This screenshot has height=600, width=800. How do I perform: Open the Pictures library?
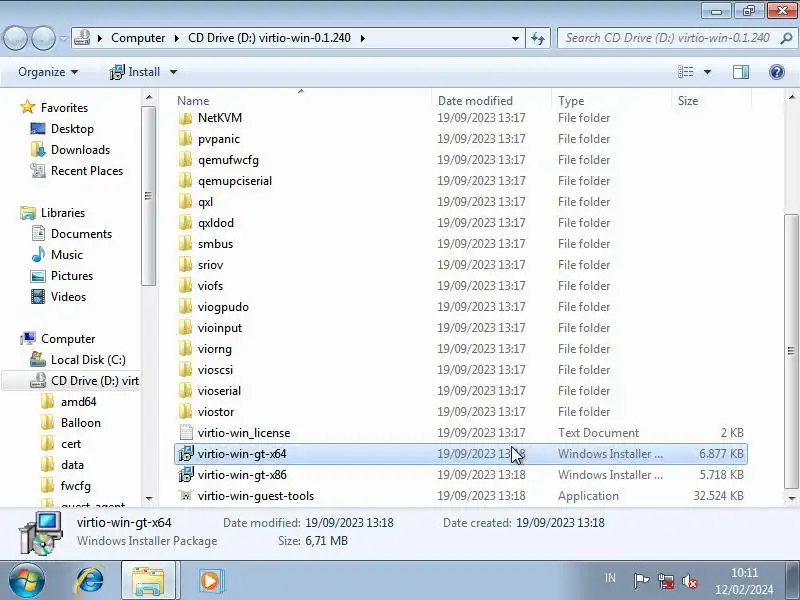72,276
